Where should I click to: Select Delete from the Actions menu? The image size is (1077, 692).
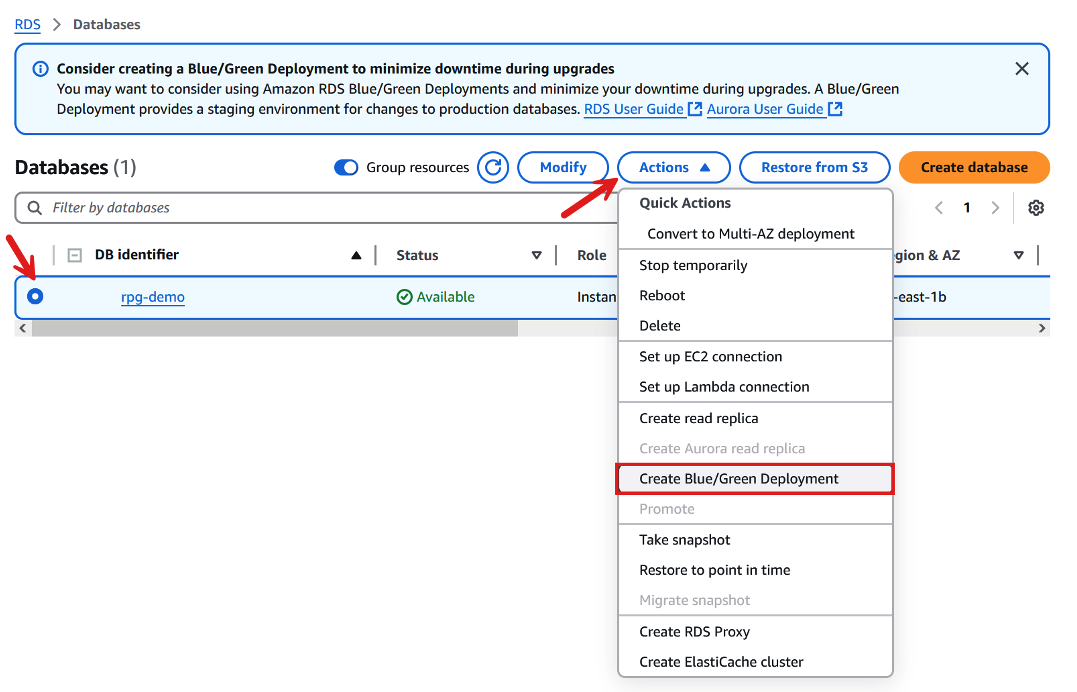(756, 326)
